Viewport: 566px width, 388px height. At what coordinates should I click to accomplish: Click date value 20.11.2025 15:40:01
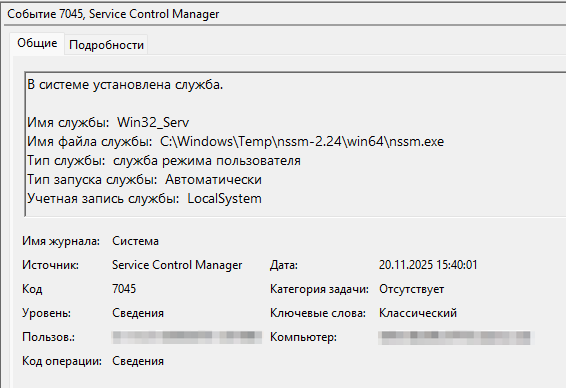click(428, 265)
